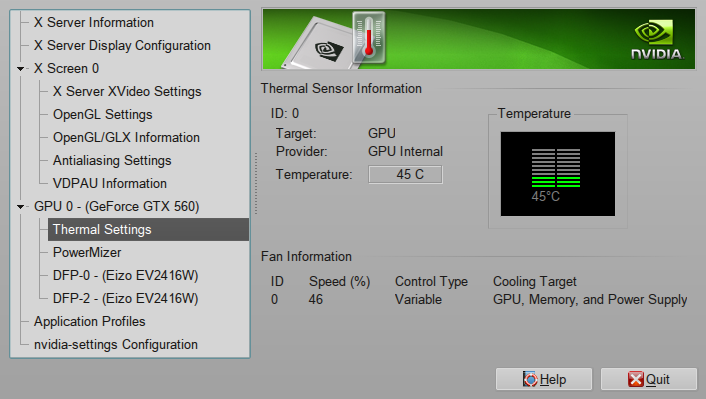Open VDPAU Information page
Viewport: 706px width, 399px height.
[110, 183]
